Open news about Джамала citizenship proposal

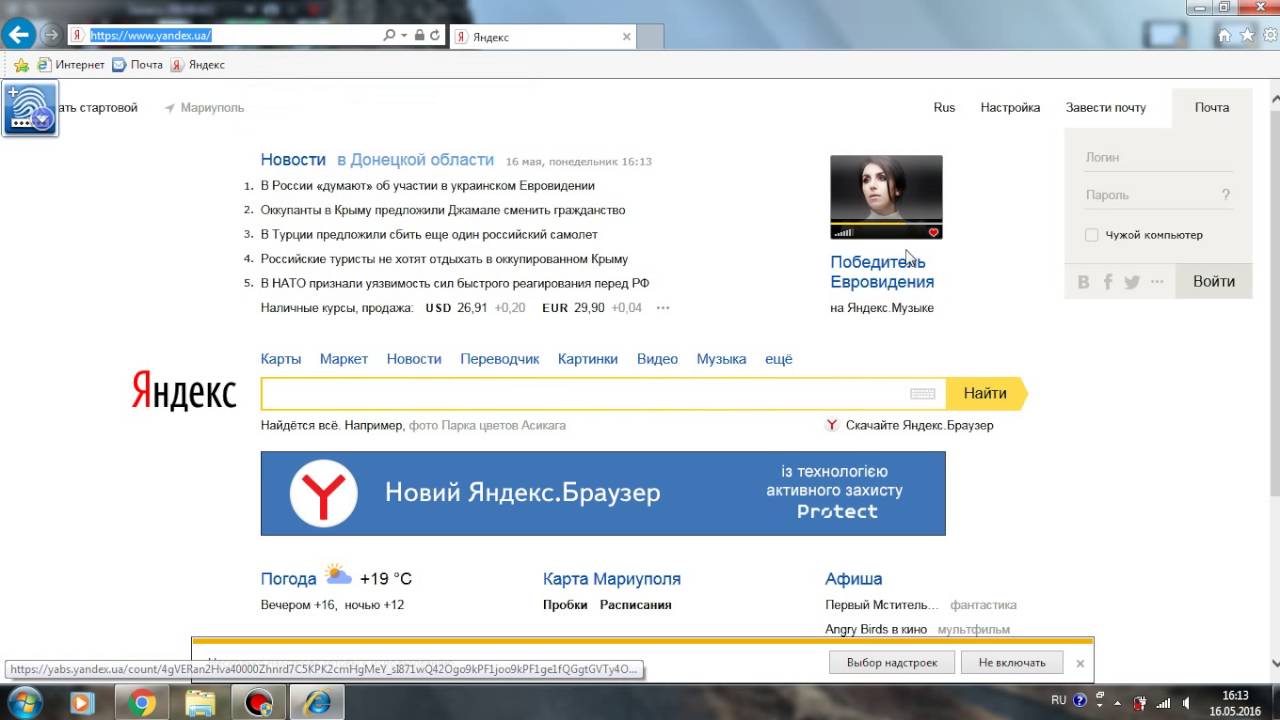(x=443, y=210)
